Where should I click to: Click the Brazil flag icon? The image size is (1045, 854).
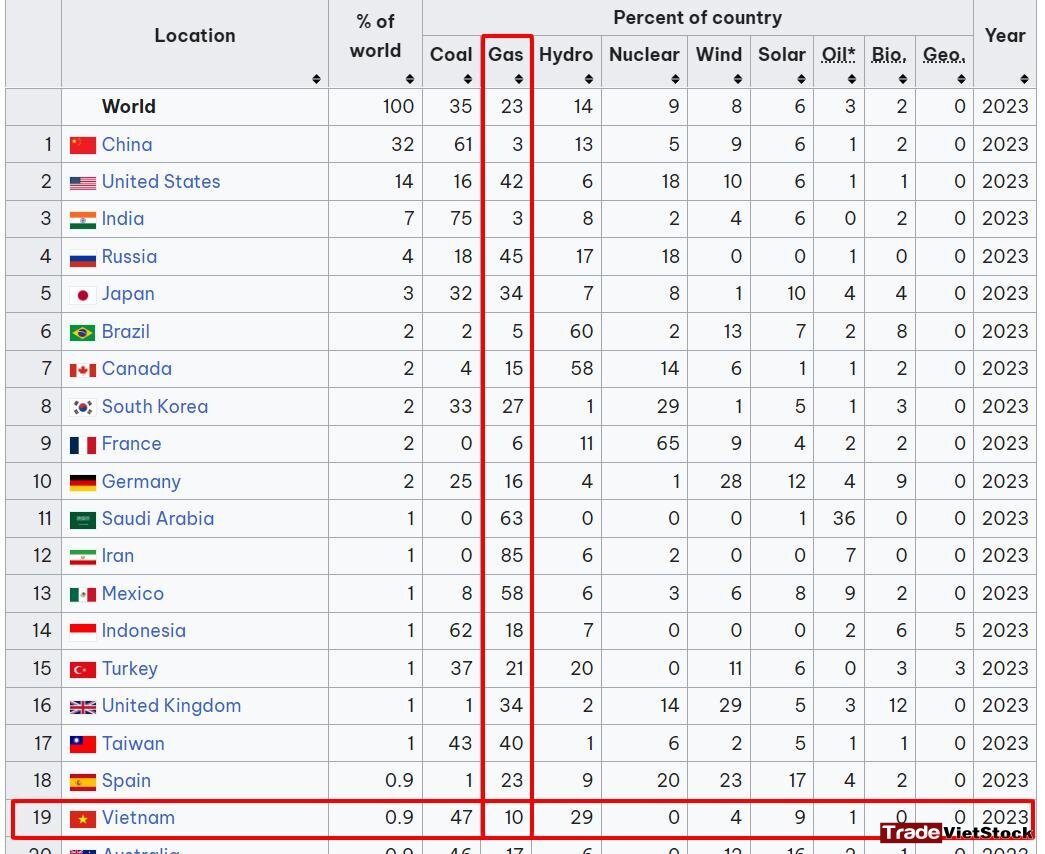[83, 332]
